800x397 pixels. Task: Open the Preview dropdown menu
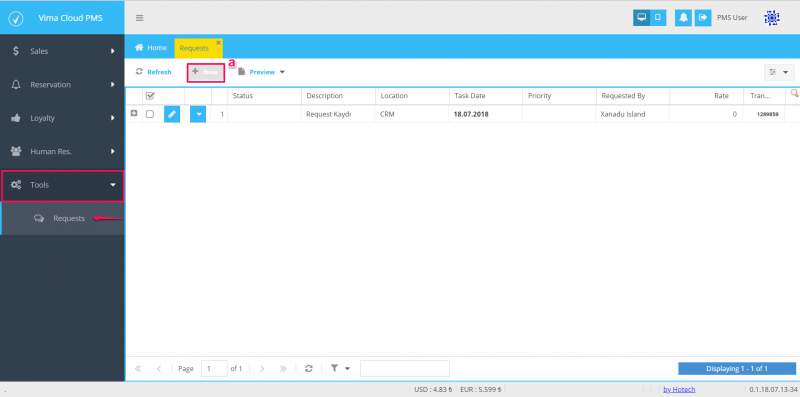click(x=261, y=72)
